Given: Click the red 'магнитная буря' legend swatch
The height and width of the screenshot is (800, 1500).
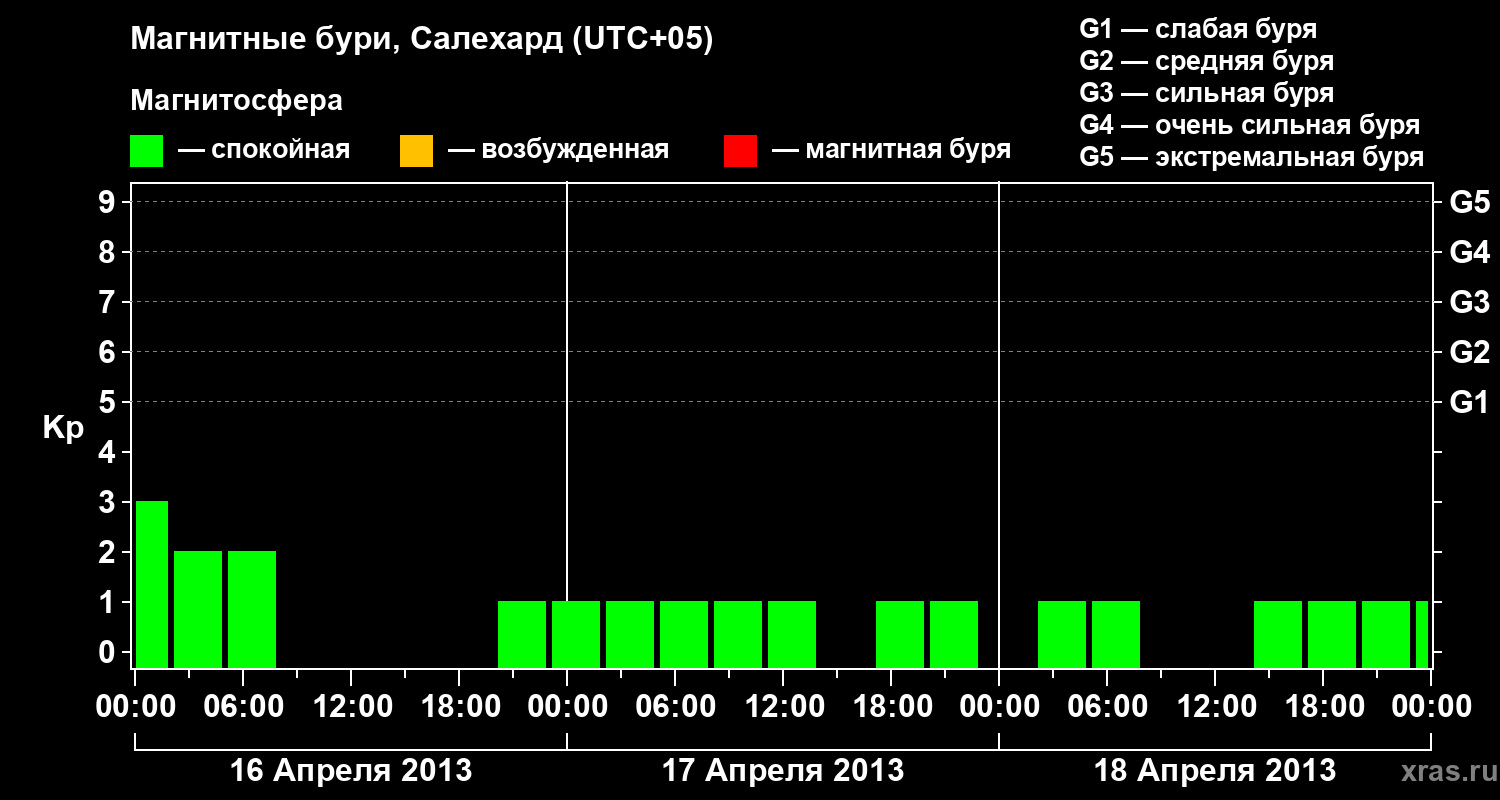Looking at the screenshot, I should (x=740, y=151).
